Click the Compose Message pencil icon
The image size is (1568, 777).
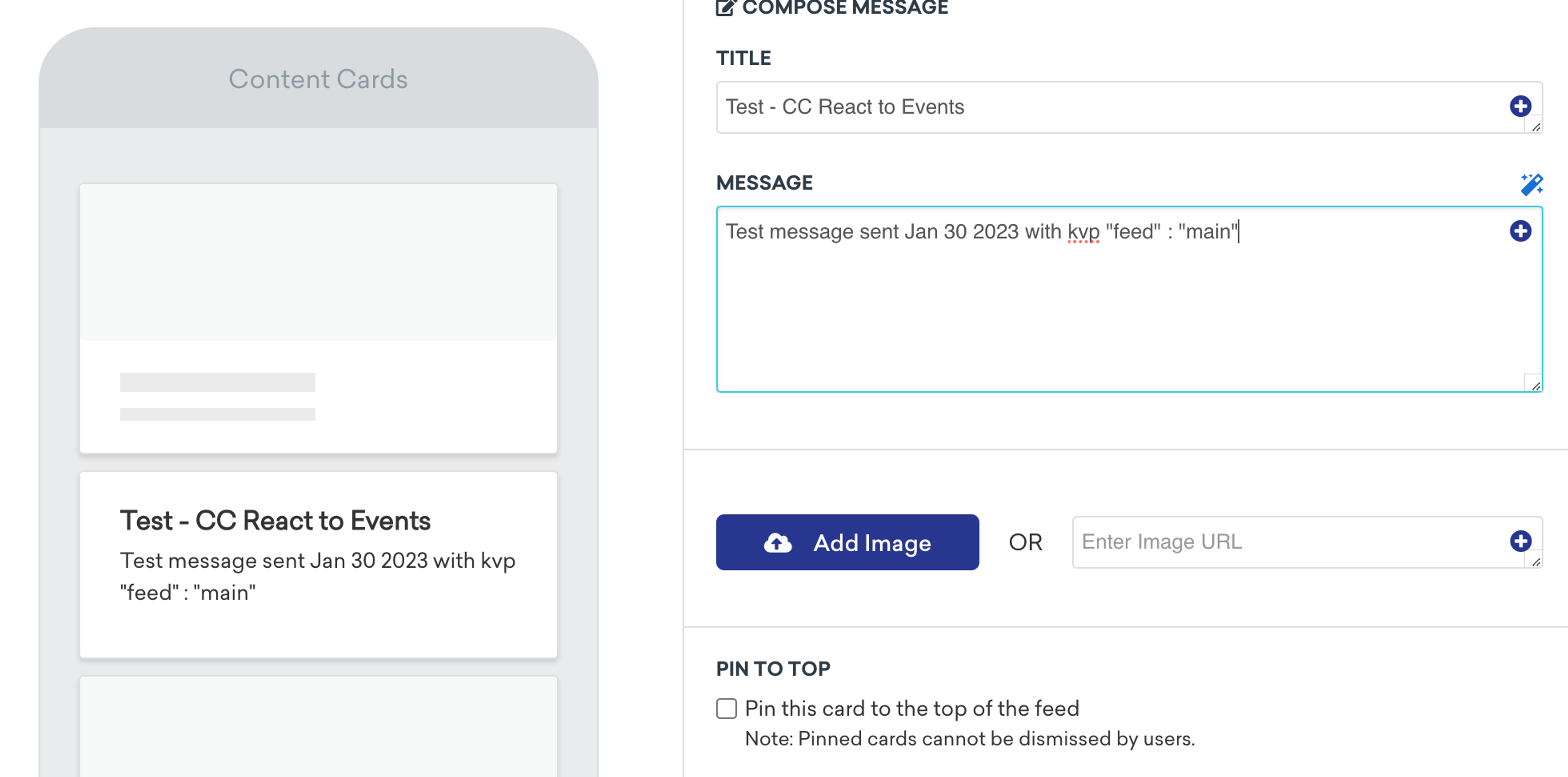(x=726, y=7)
